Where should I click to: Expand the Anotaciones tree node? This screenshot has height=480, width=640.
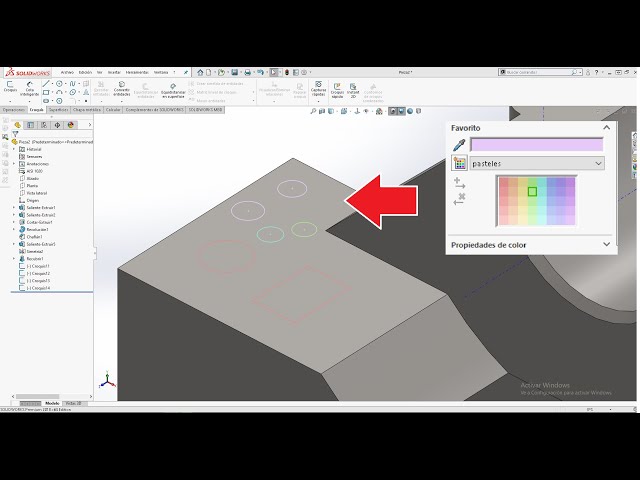14,164
